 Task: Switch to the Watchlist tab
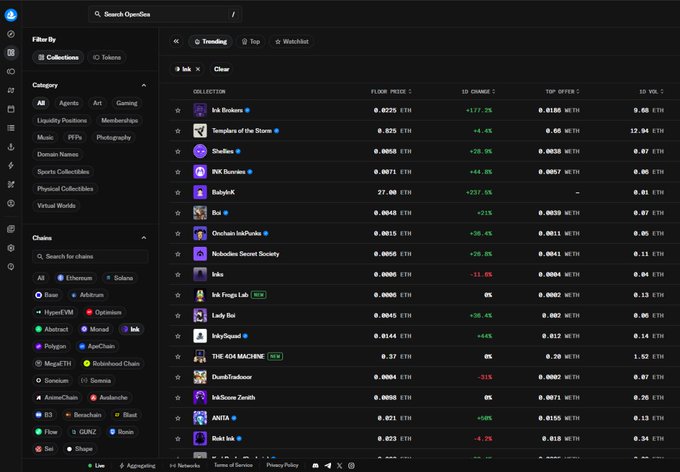[x=291, y=42]
